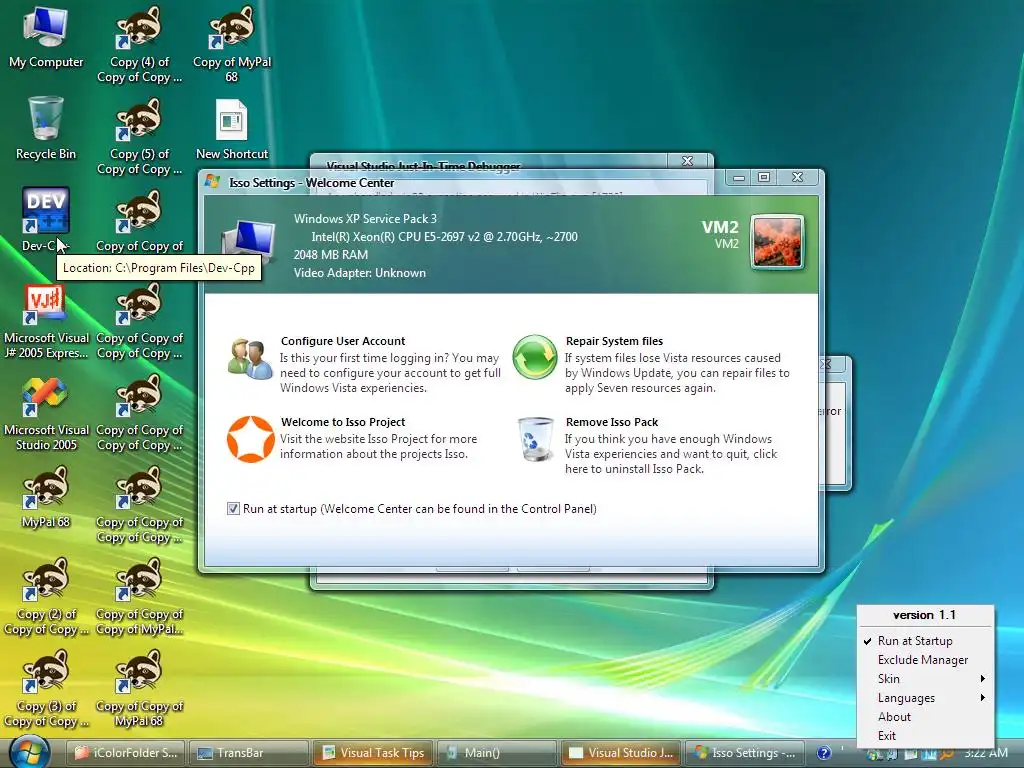Switch to Visual Studio J... taskbar button
Image resolution: width=1024 pixels, height=768 pixels.
pos(620,753)
